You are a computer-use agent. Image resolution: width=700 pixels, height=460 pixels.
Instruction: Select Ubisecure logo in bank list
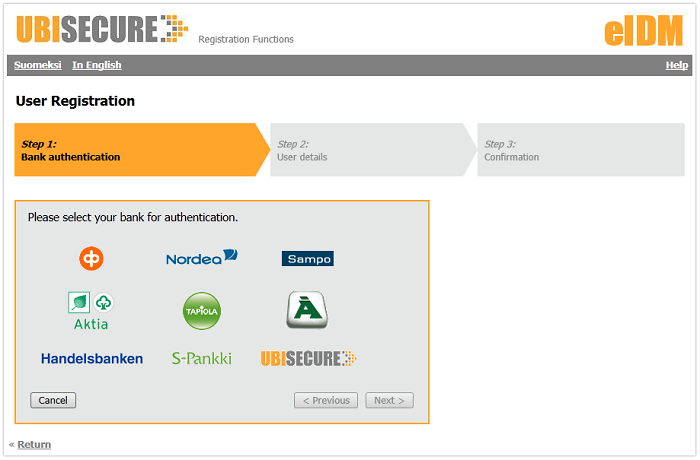pos(308,359)
